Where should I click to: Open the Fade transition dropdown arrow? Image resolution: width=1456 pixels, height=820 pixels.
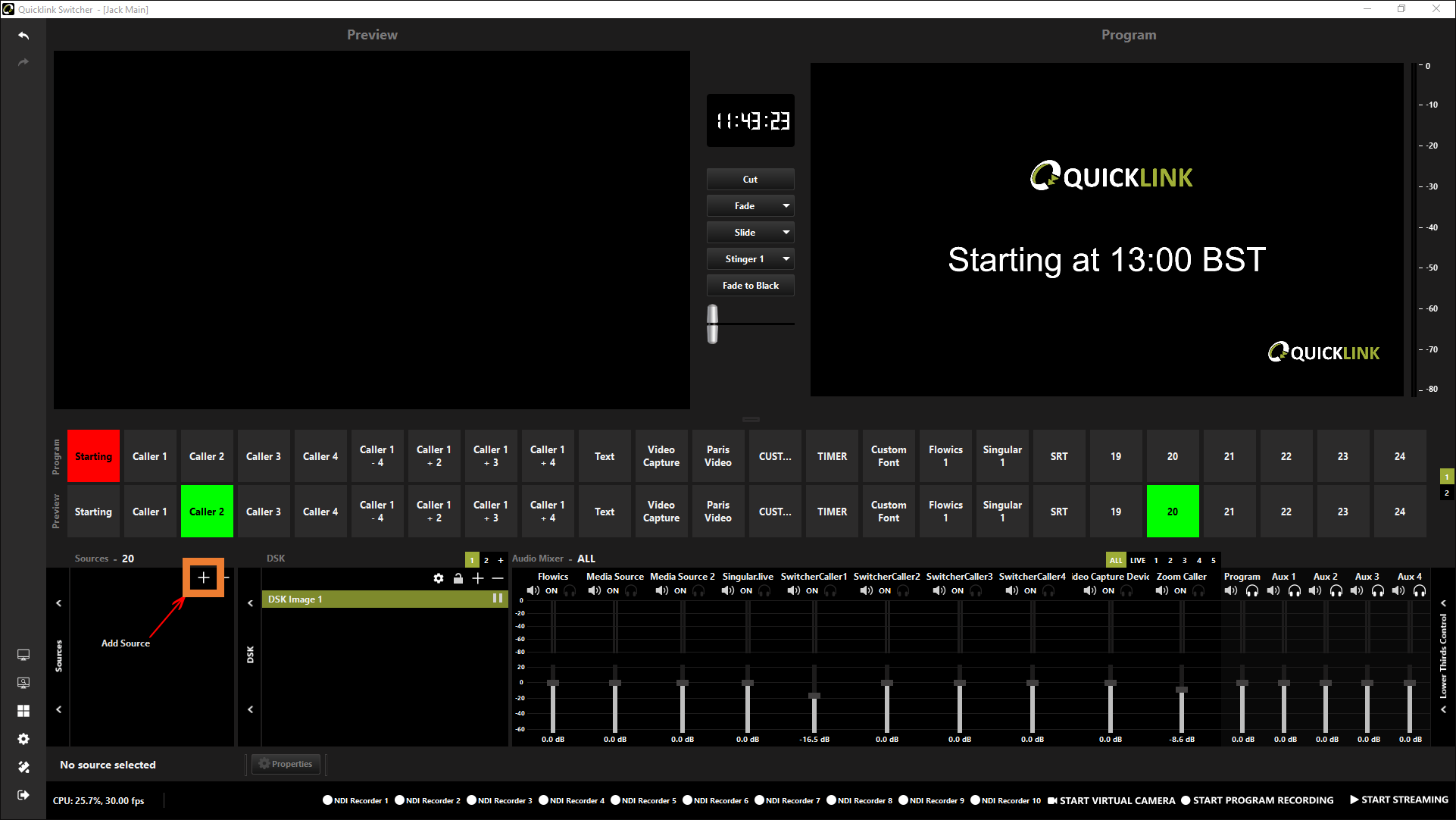[786, 206]
